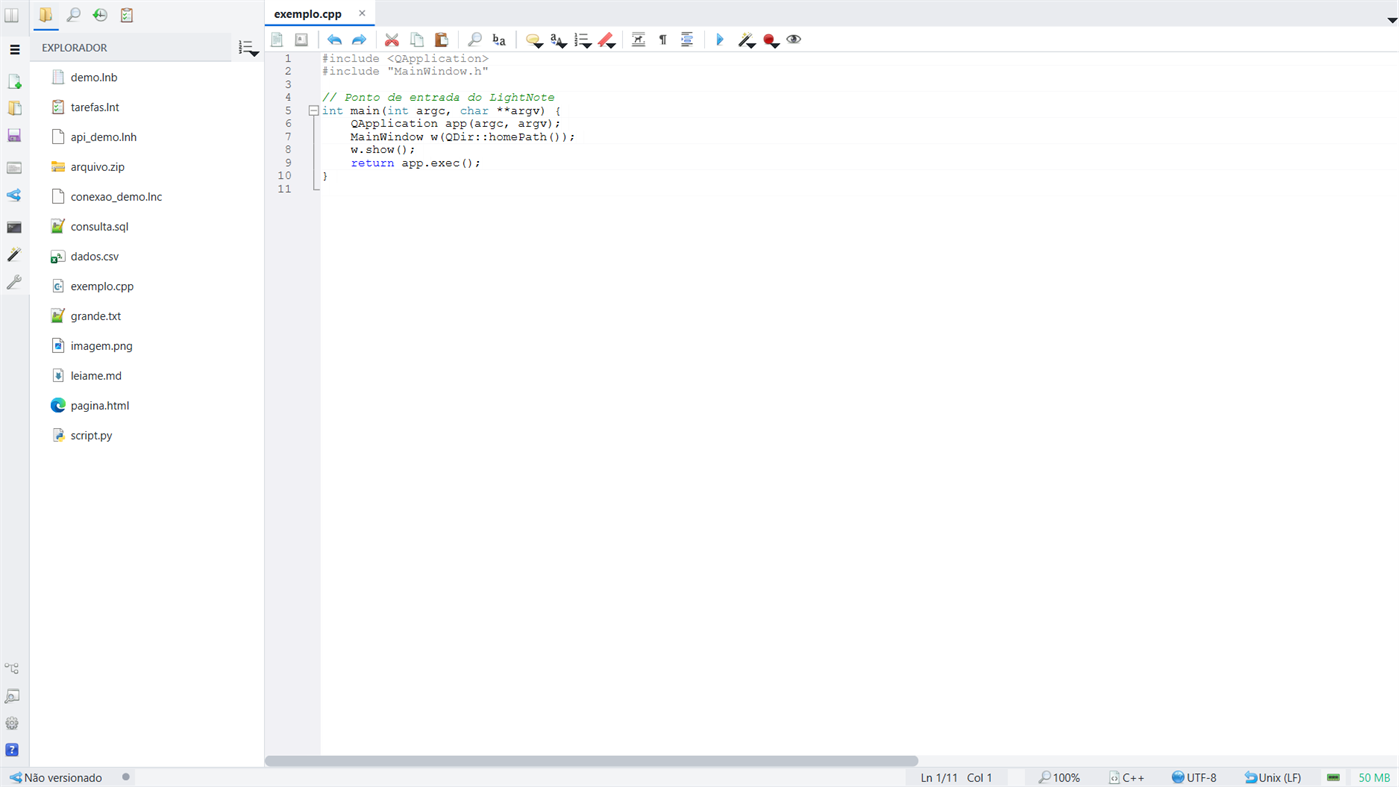Paste from clipboard toolbar icon
The width and height of the screenshot is (1399, 787).
click(441, 40)
